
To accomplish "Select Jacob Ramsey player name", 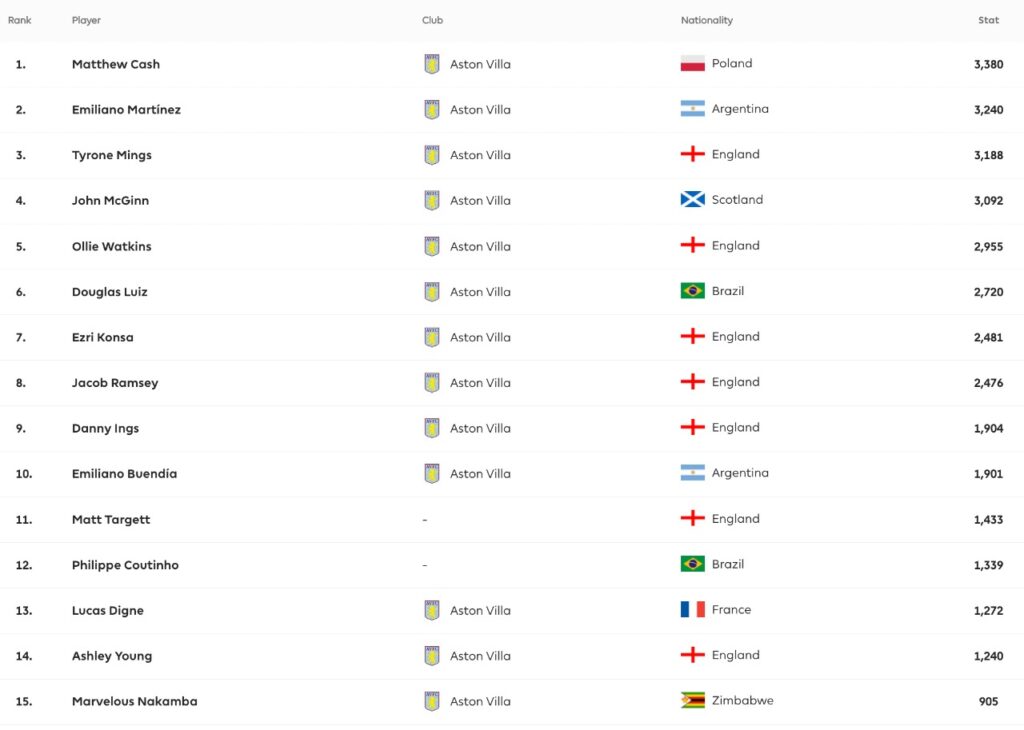I will pos(115,383).
